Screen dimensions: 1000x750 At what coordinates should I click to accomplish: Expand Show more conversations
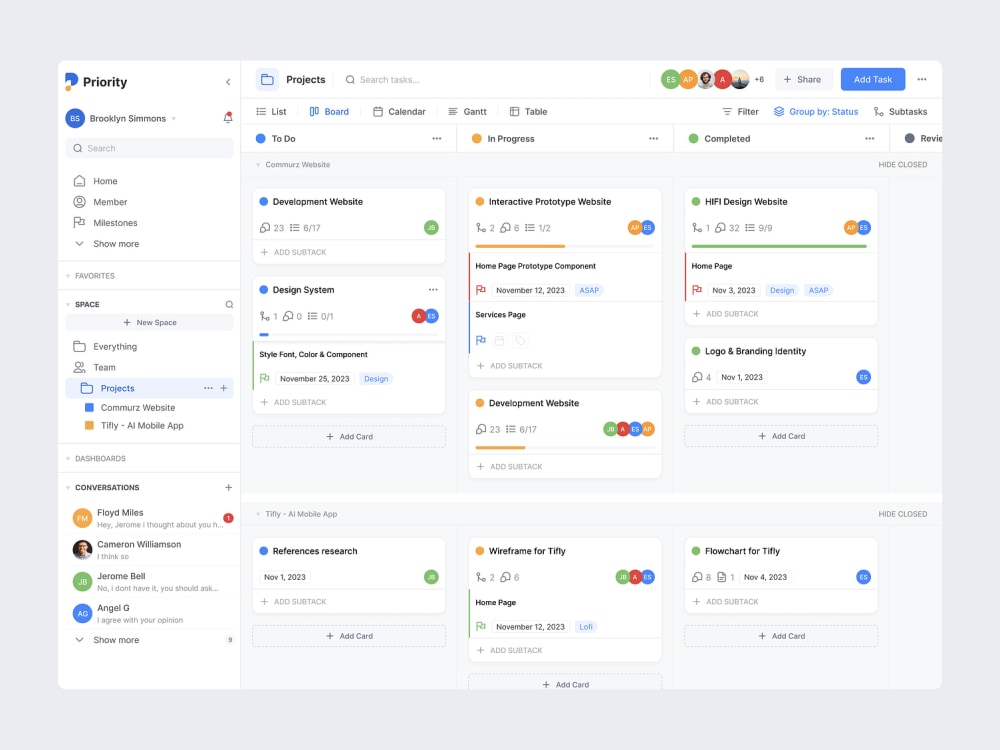[107, 640]
